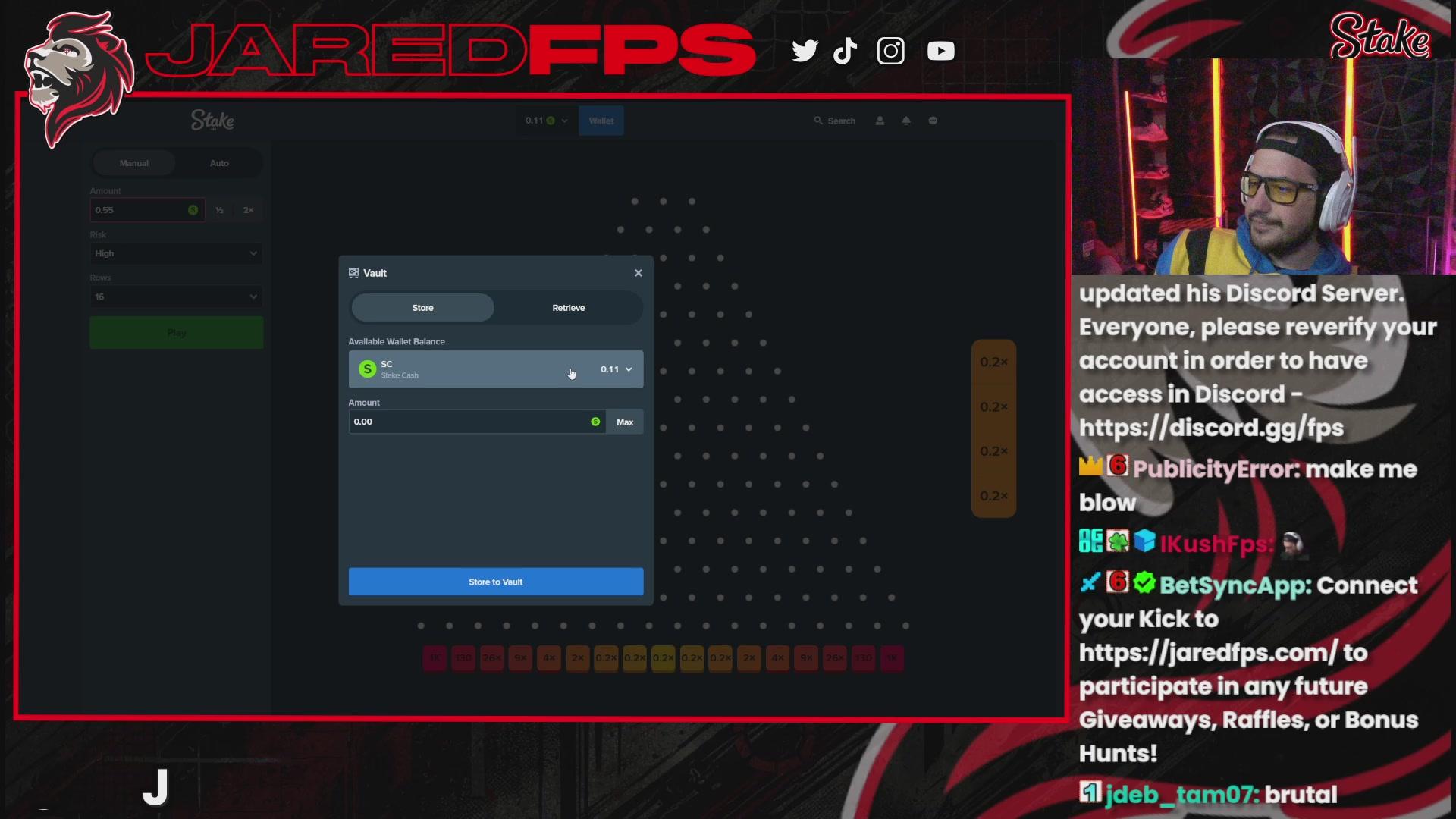The width and height of the screenshot is (1456, 819).
Task: Click the blue Wallet button
Action: [x=601, y=121]
